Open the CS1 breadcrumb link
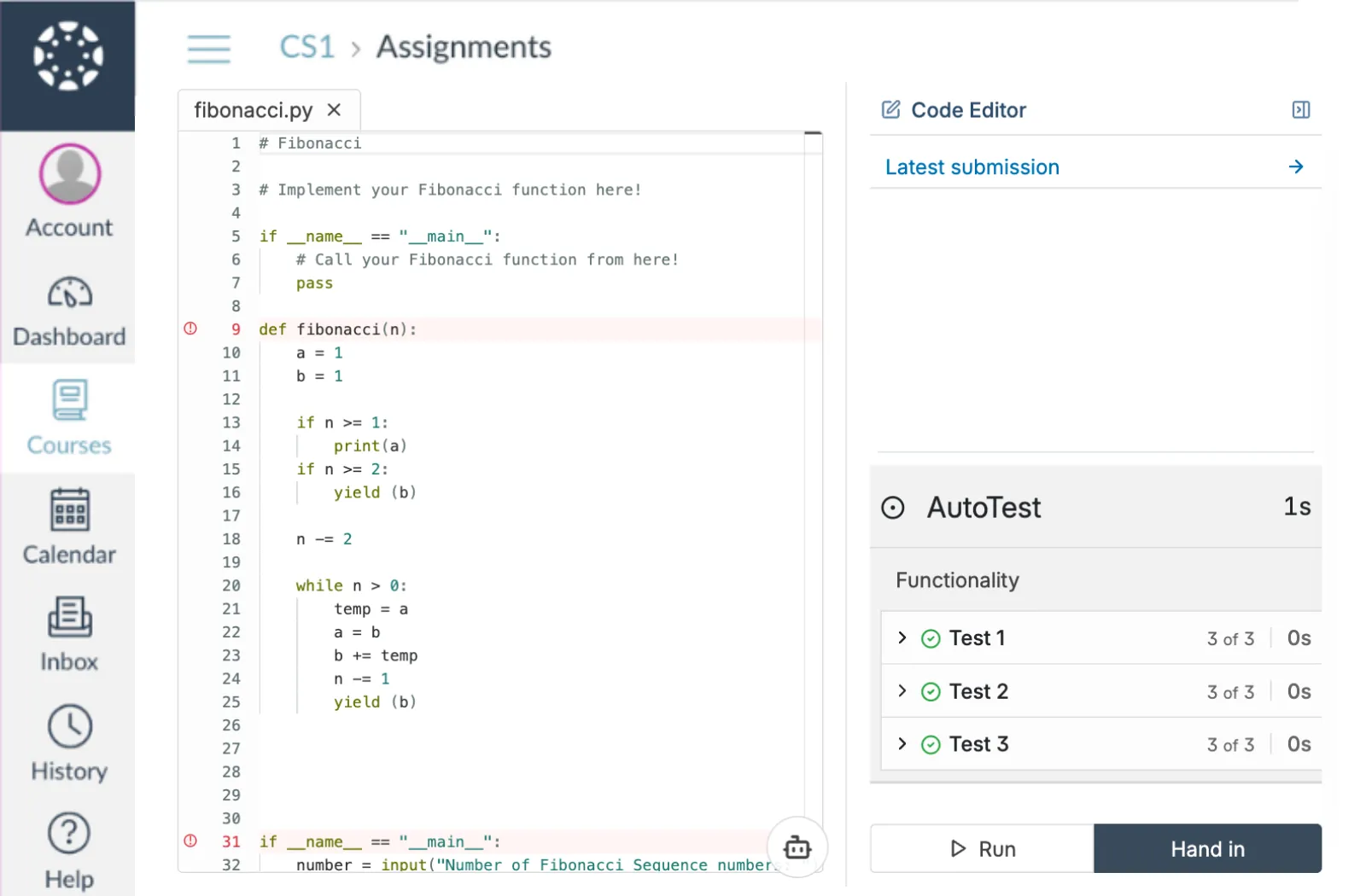The width and height of the screenshot is (1366, 896). click(x=307, y=47)
